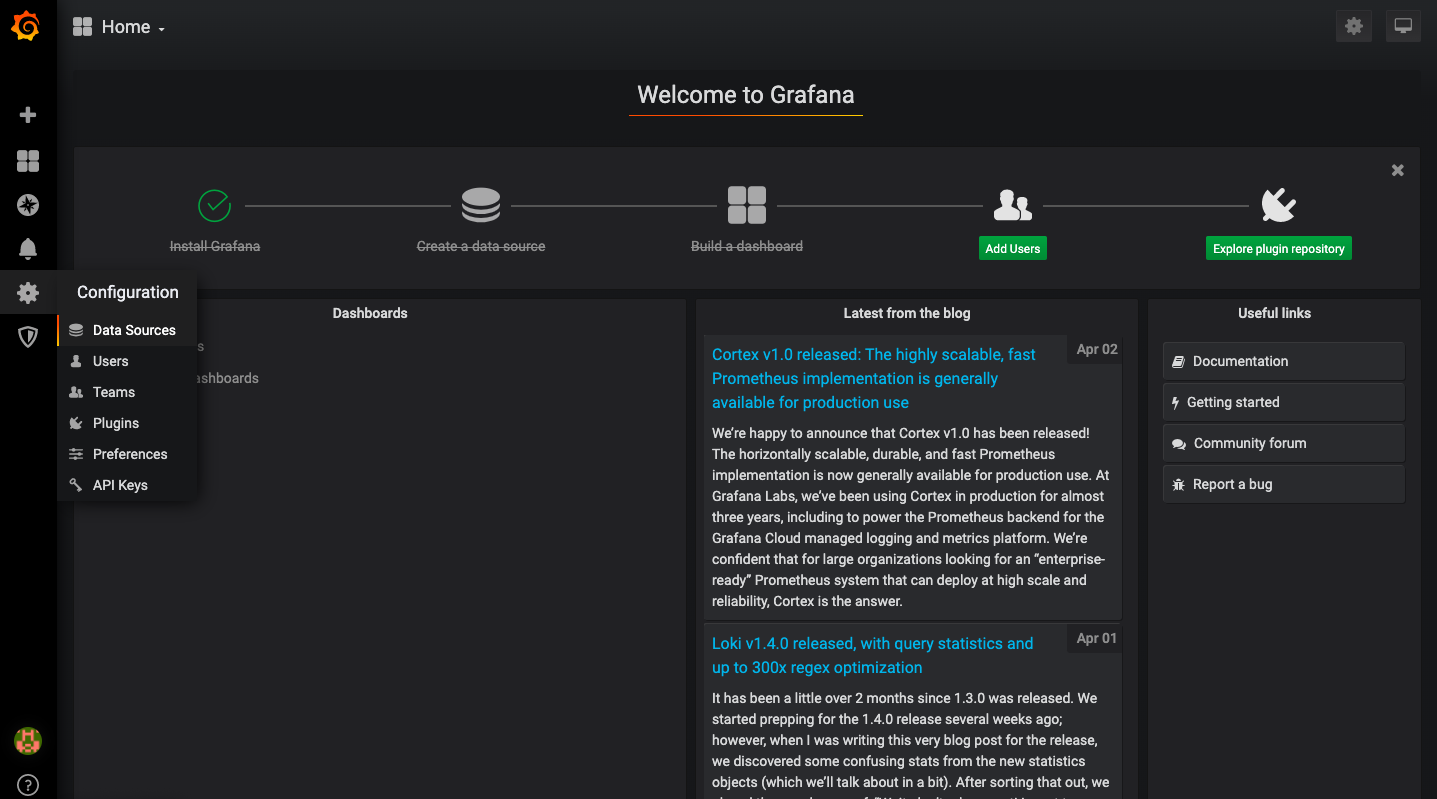Select Users in Configuration menu

tap(127, 361)
